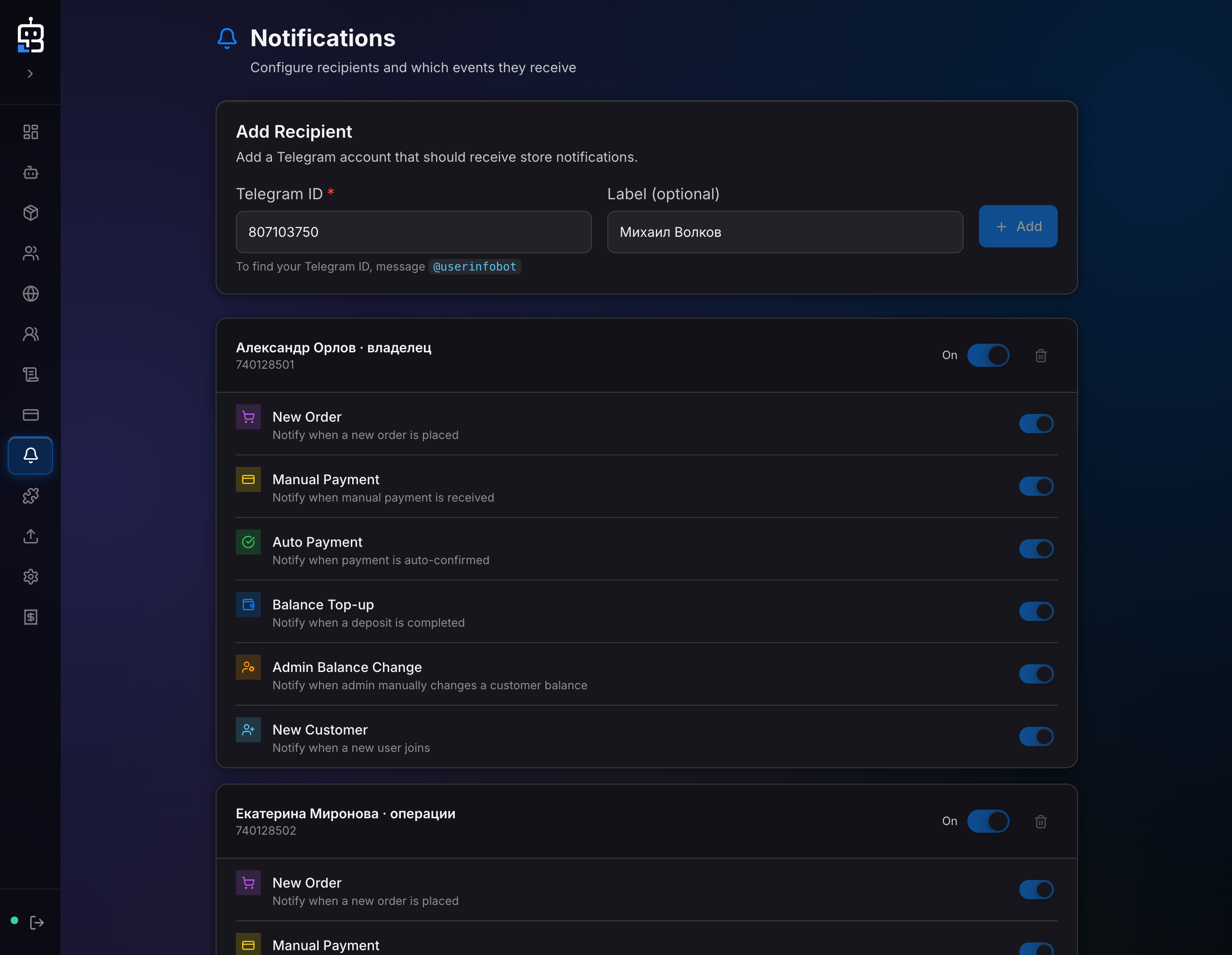Viewport: 1232px width, 955px height.
Task: Open the team members icon below globe
Action: 30,334
